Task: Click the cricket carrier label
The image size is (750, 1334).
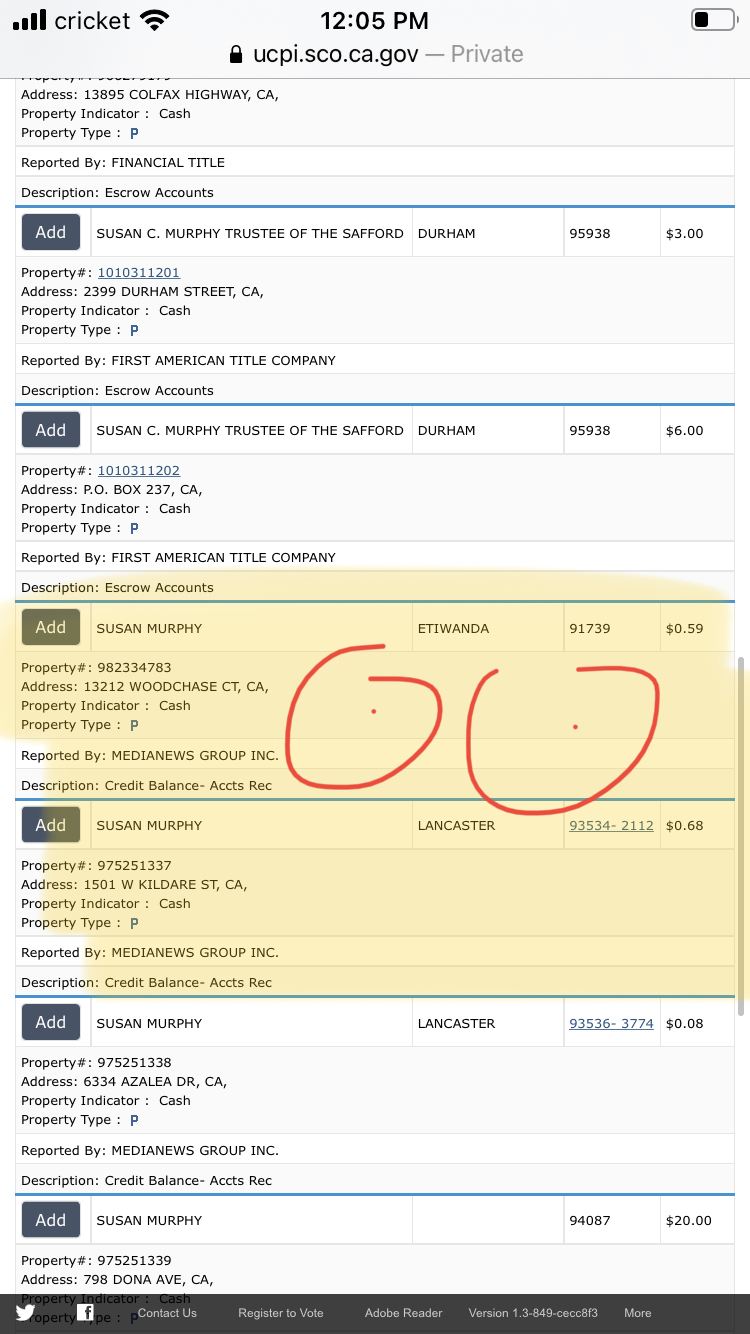Action: 92,20
